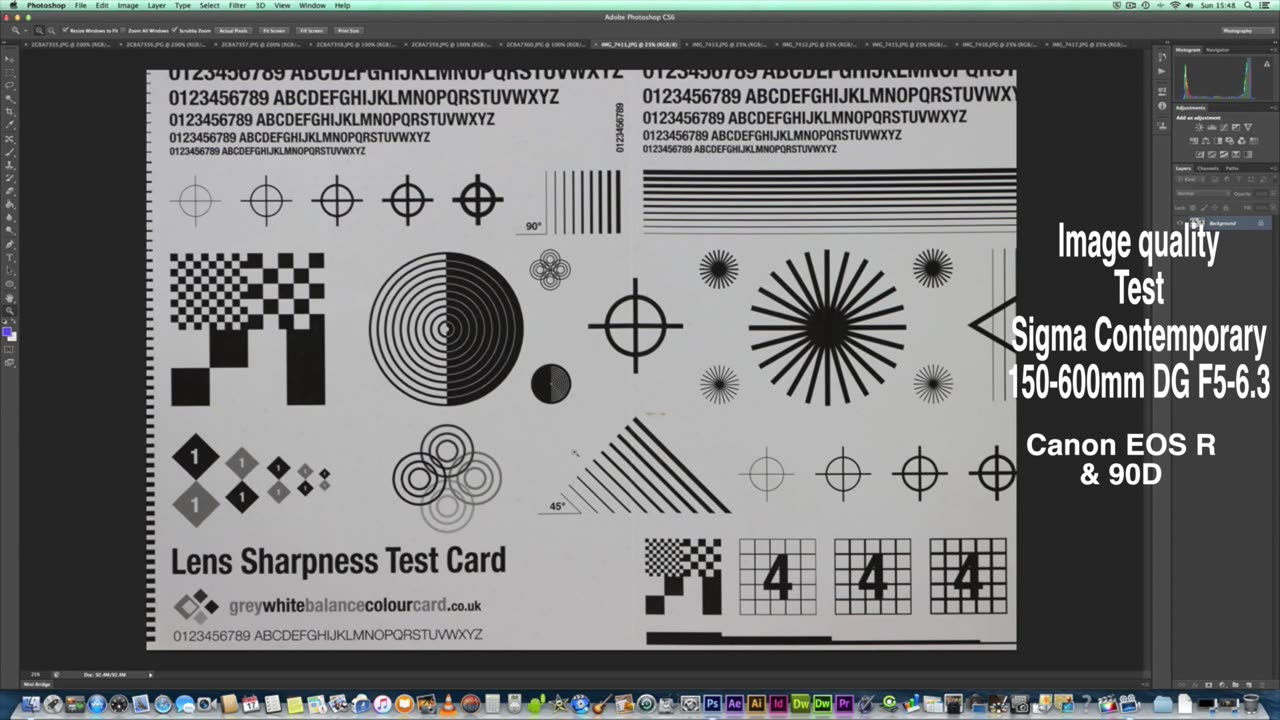
Task: Hide the Background layer with the eye icon
Action: 1181,223
